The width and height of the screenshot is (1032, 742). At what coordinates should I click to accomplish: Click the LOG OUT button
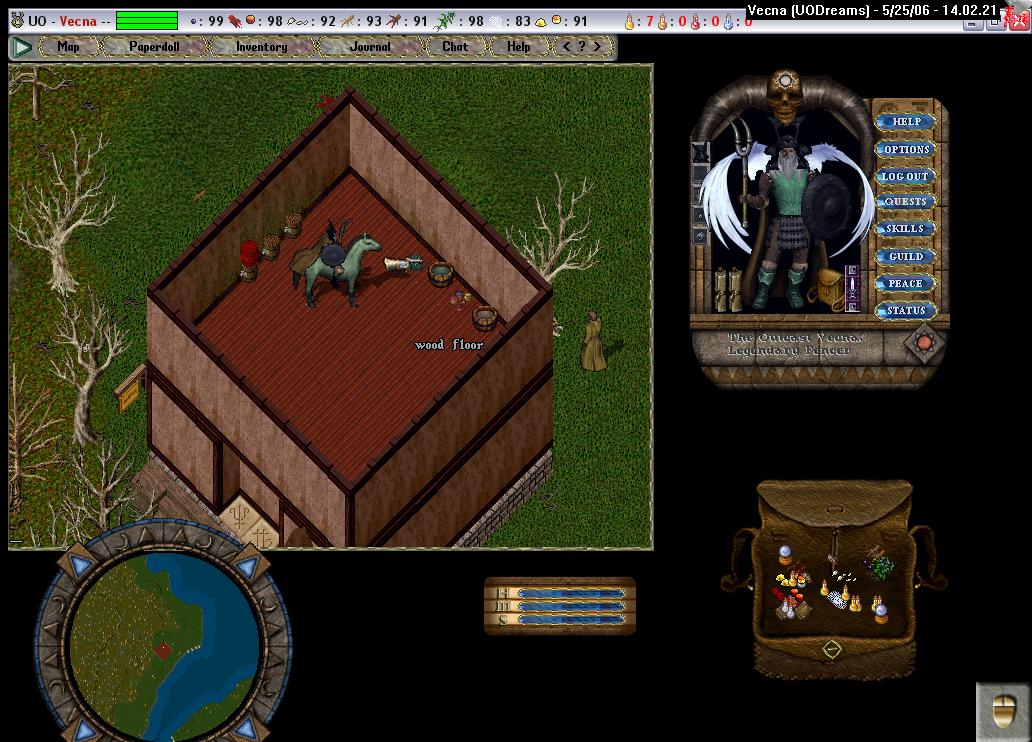coord(906,176)
